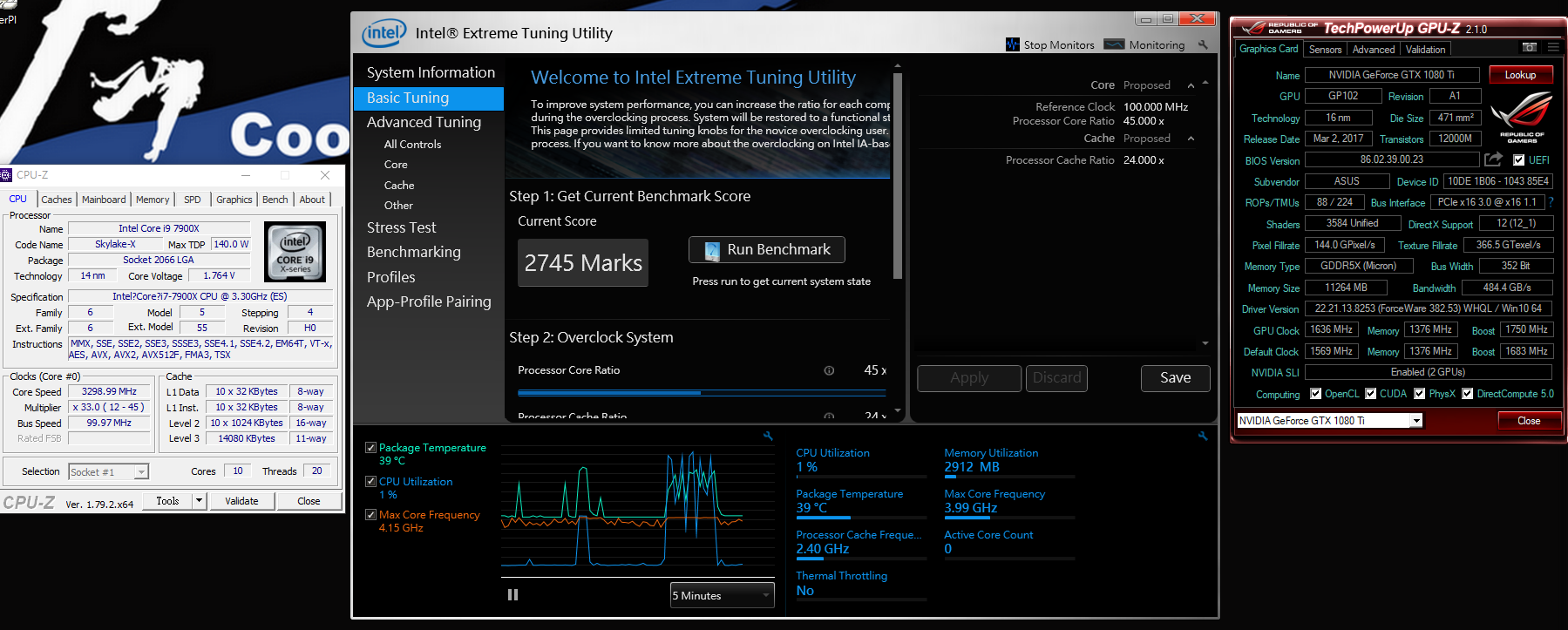Pause the monitoring graph
The height and width of the screenshot is (630, 1568).
tap(512, 594)
